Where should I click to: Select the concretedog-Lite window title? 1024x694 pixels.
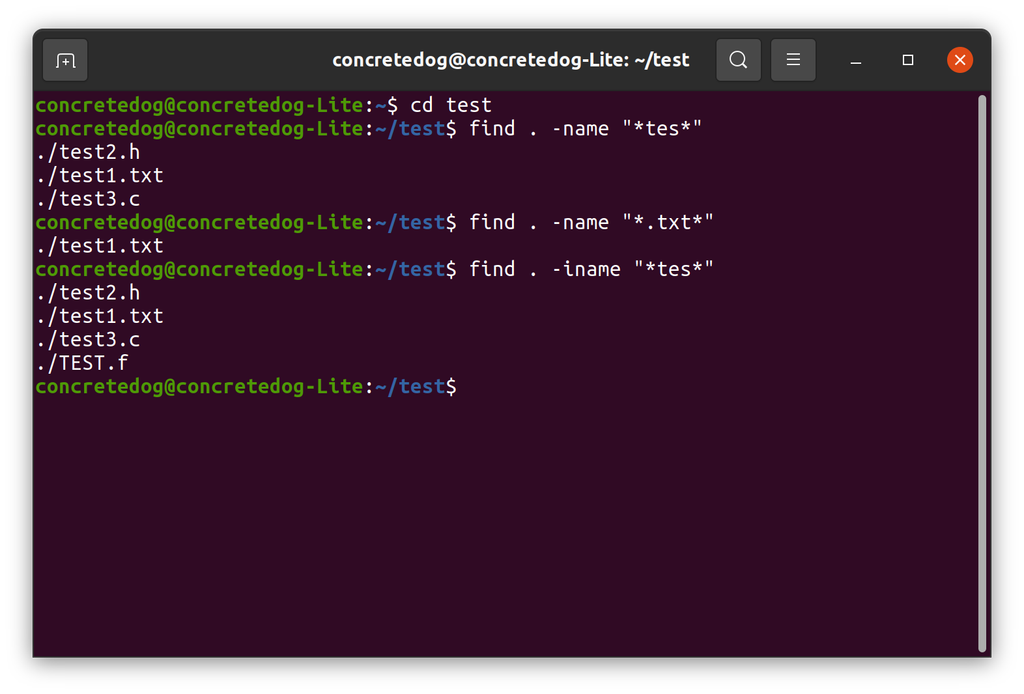point(510,59)
